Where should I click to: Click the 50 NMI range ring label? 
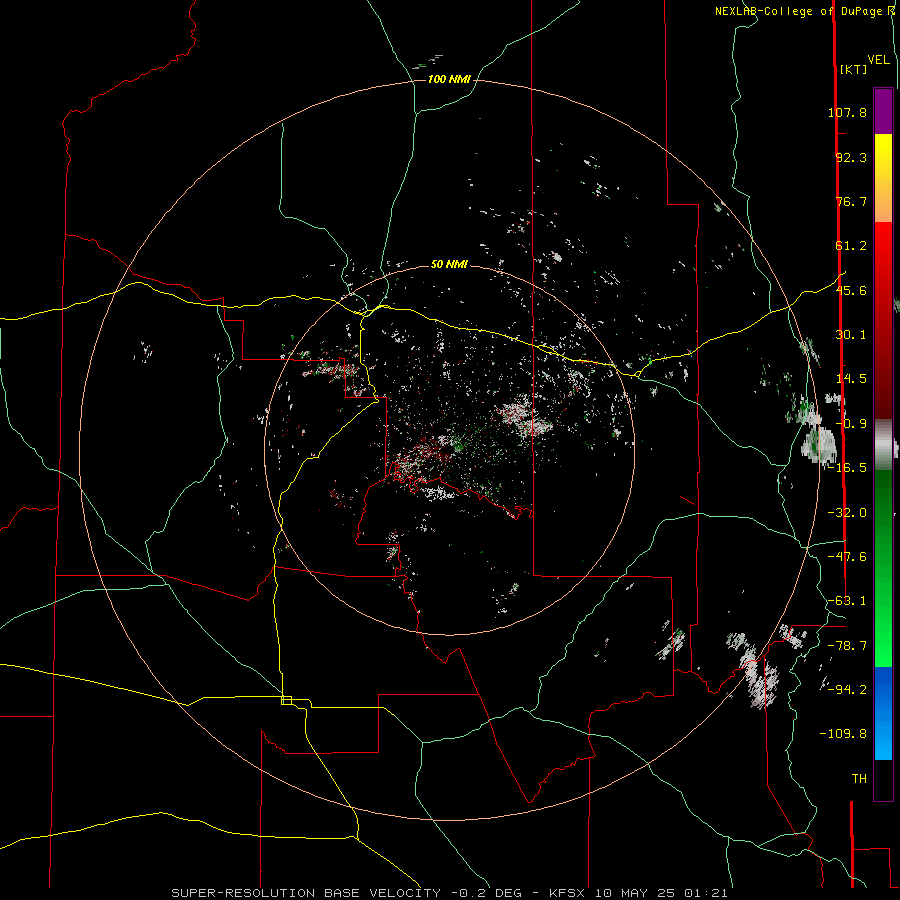coord(449,265)
